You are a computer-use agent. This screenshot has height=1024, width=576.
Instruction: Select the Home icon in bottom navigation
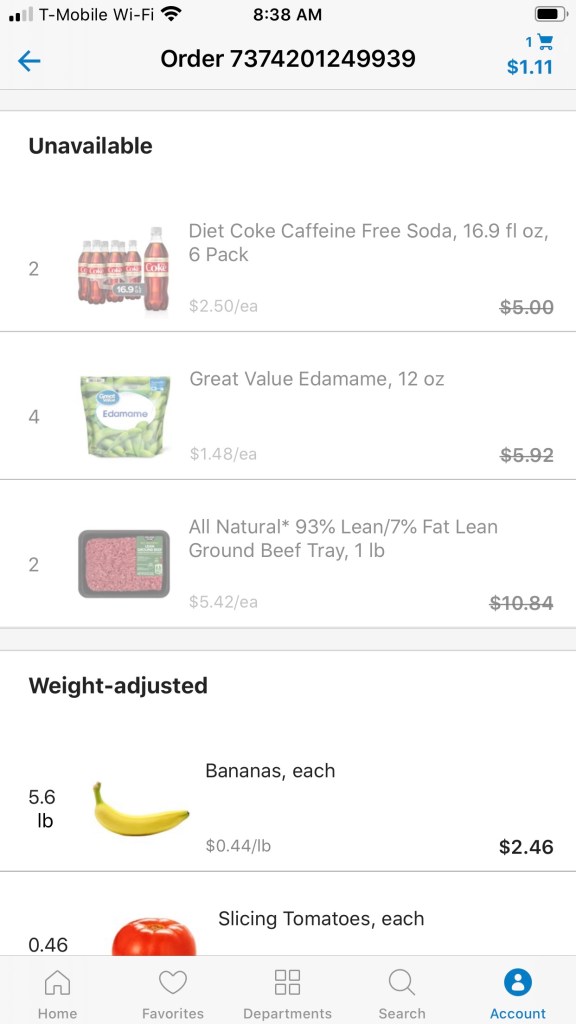[x=57, y=985]
